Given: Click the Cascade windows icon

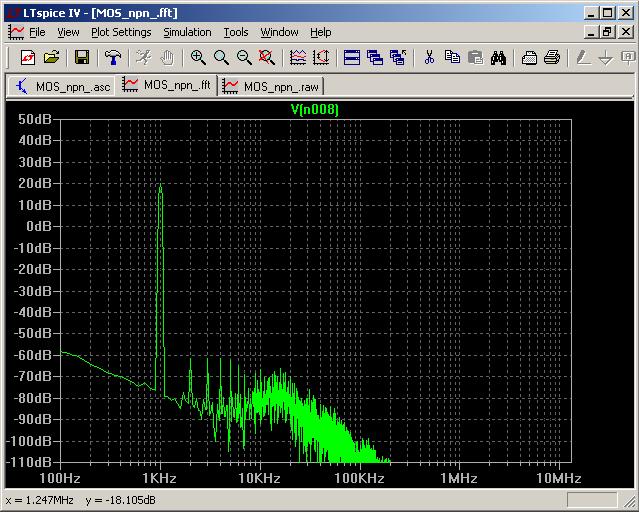Looking at the screenshot, I should point(375,57).
